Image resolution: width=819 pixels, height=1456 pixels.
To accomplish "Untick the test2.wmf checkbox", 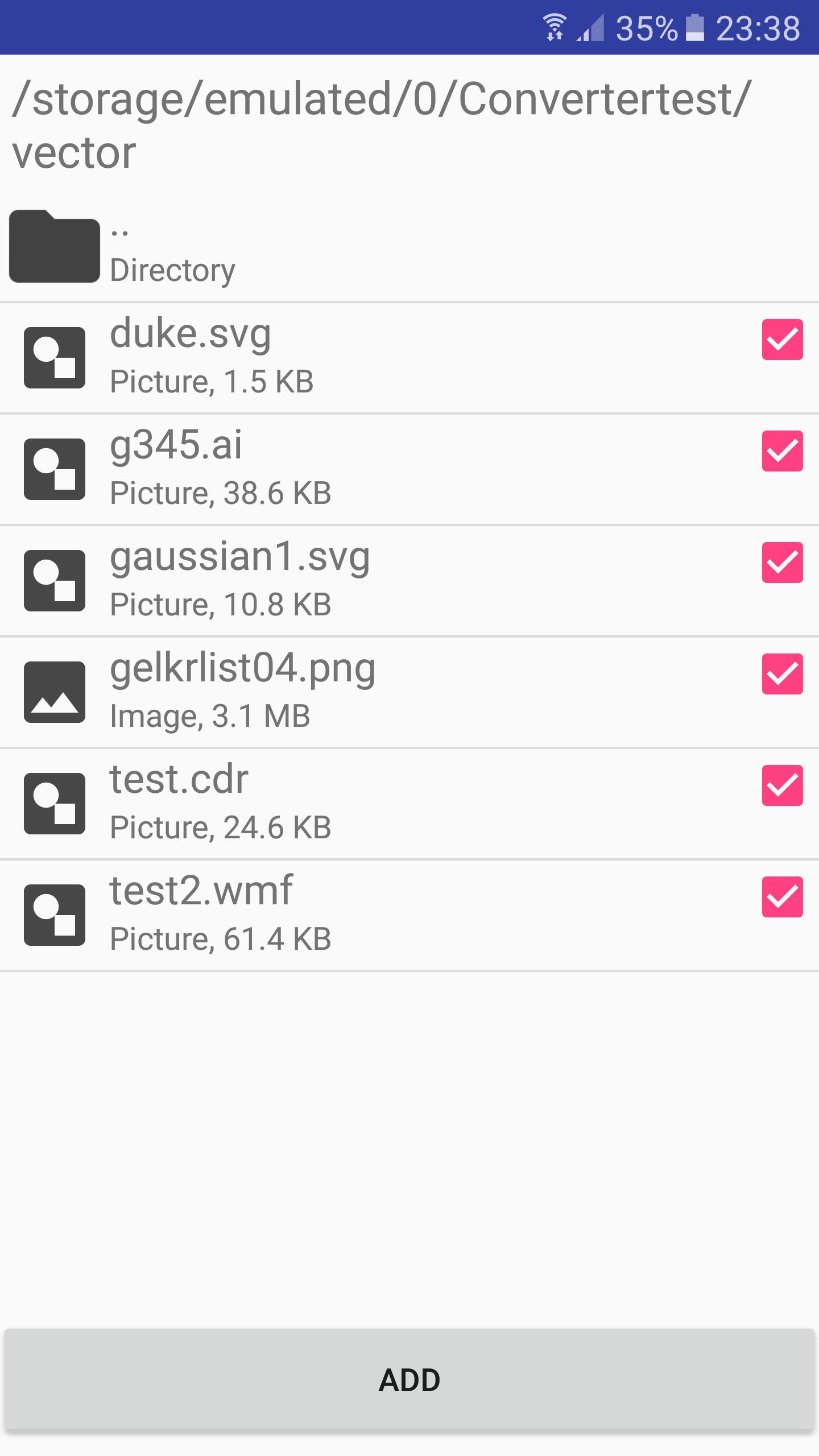I will click(x=783, y=897).
